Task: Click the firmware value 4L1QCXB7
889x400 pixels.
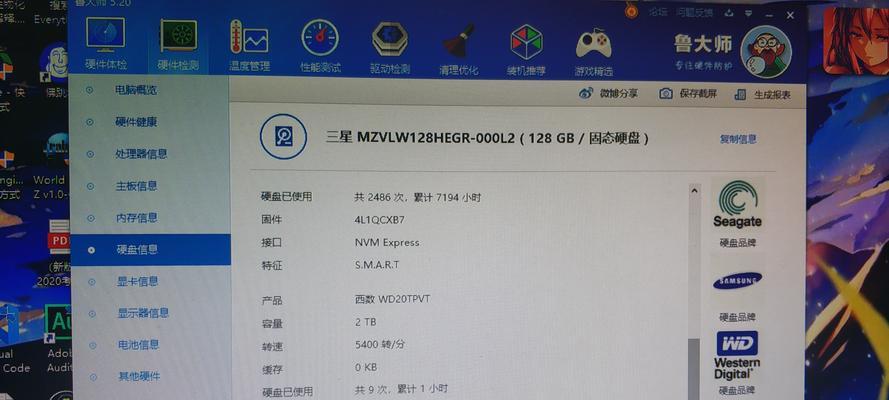Action: click(x=379, y=219)
